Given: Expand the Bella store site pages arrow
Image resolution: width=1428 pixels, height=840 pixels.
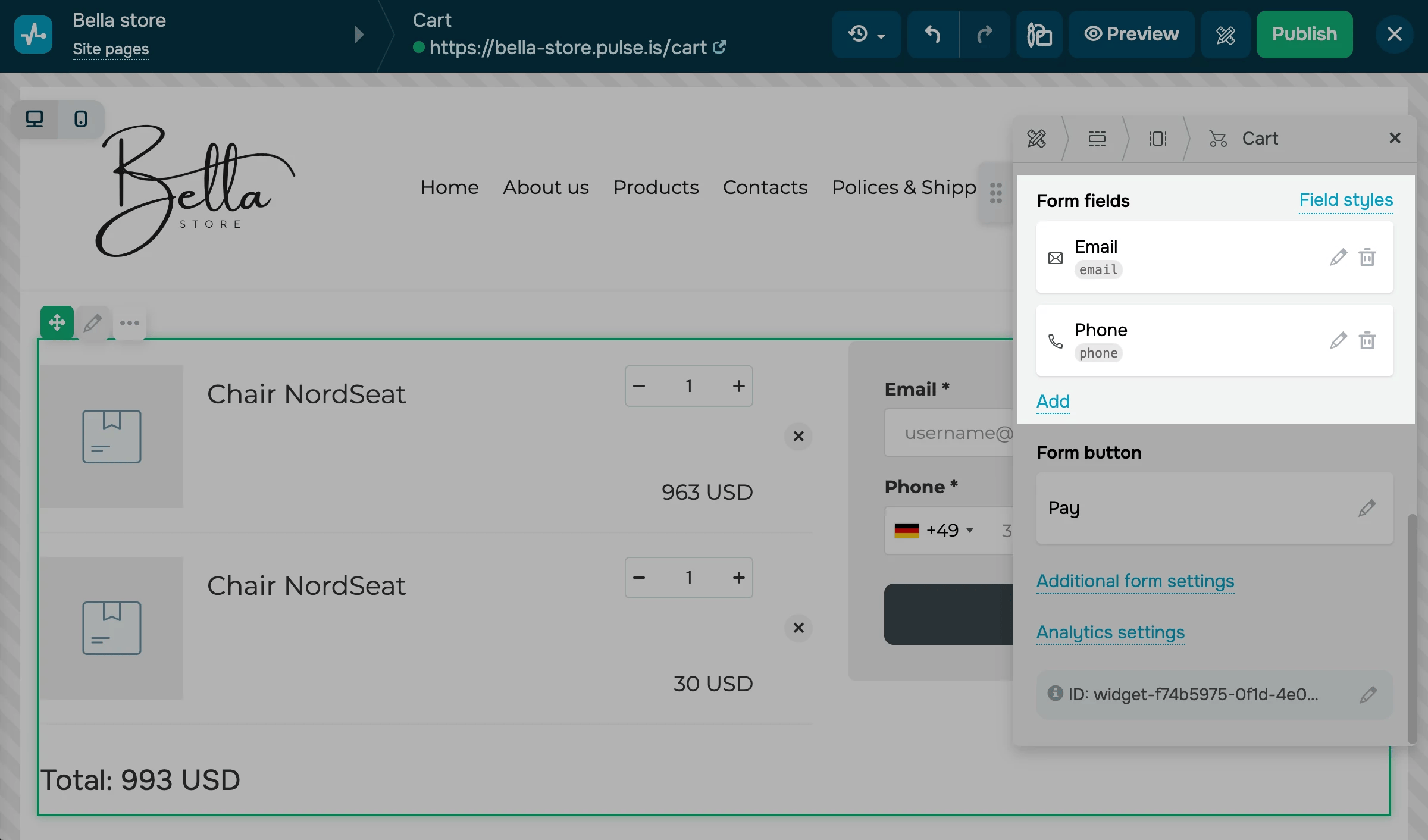Looking at the screenshot, I should pos(358,34).
